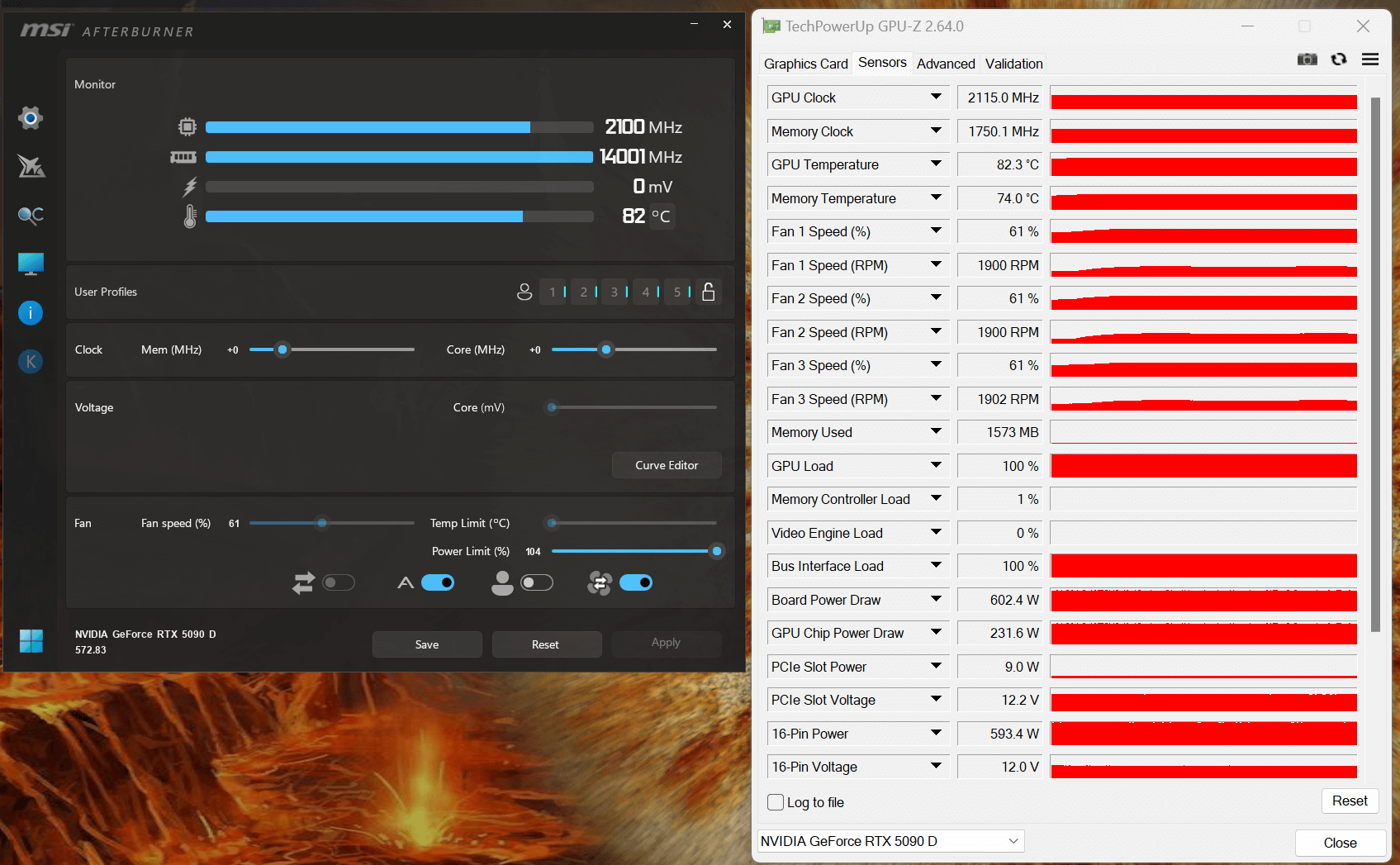This screenshot has width=1400, height=865.
Task: Open the GPU Clock sensor dropdown
Action: pyautogui.click(x=936, y=97)
